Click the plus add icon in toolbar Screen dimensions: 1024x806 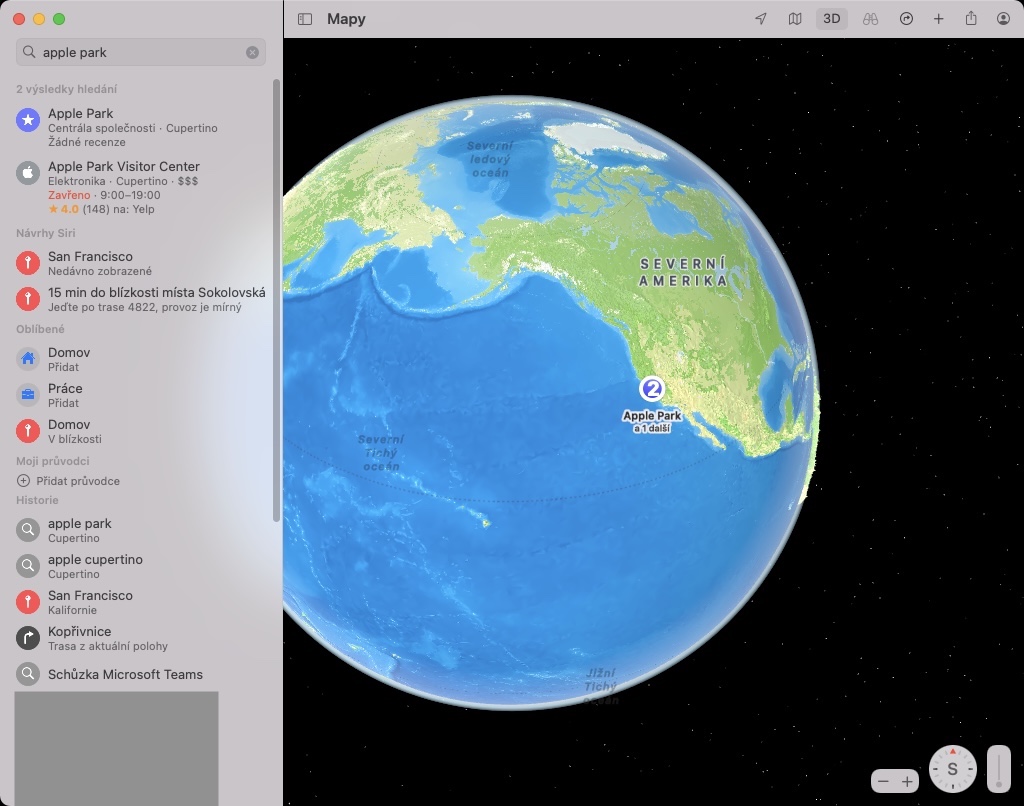(938, 19)
